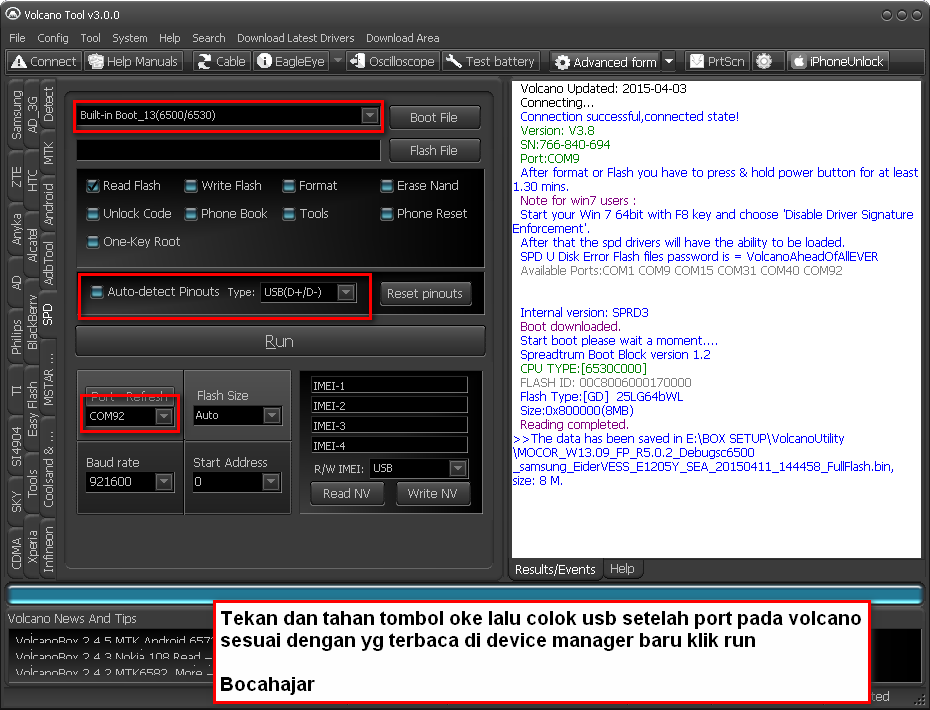Viewport: 930px width, 710px height.
Task: Click Test battery in the toolbar
Action: 491,61
